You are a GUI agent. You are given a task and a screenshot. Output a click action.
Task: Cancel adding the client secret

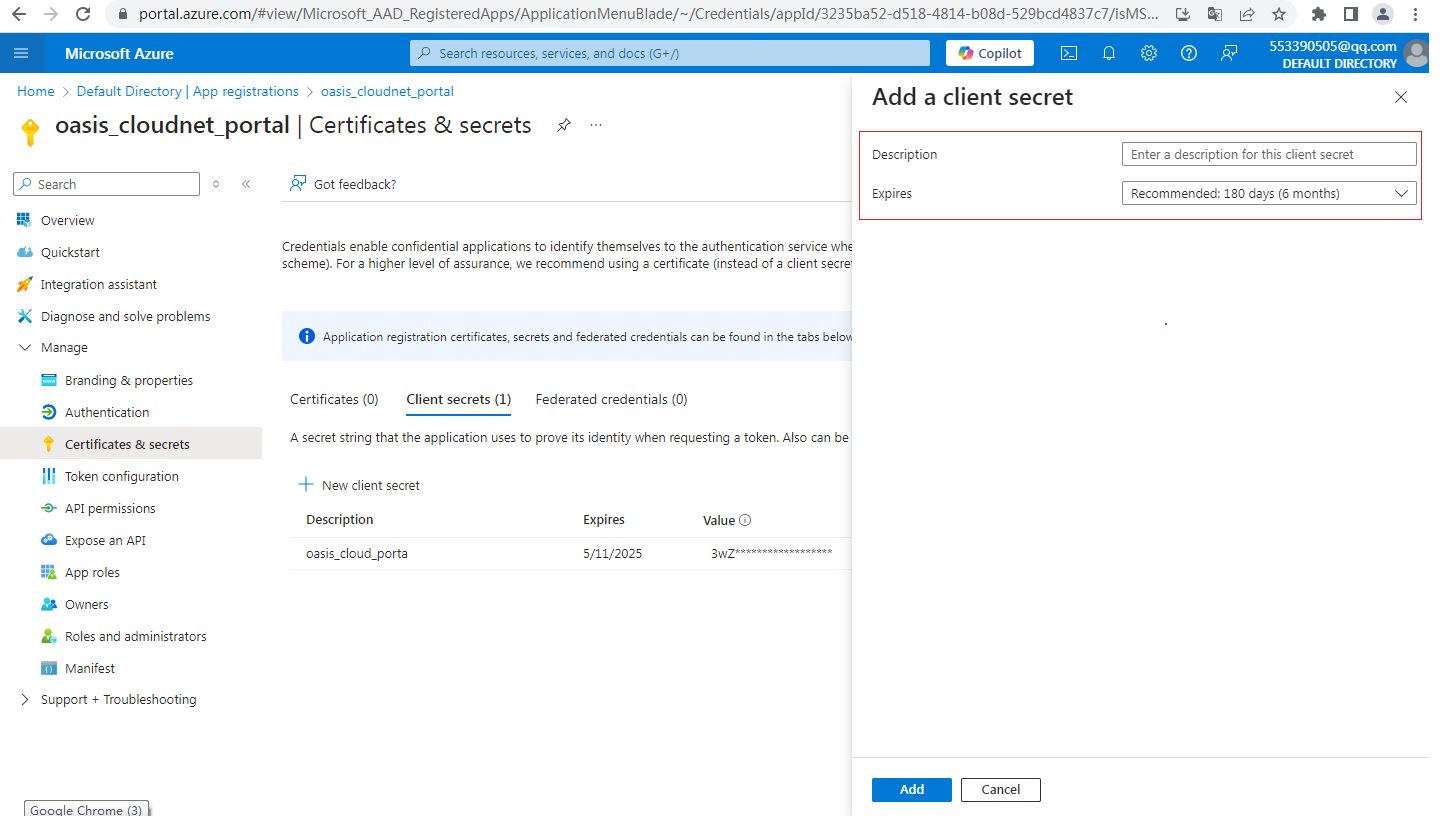(1001, 790)
